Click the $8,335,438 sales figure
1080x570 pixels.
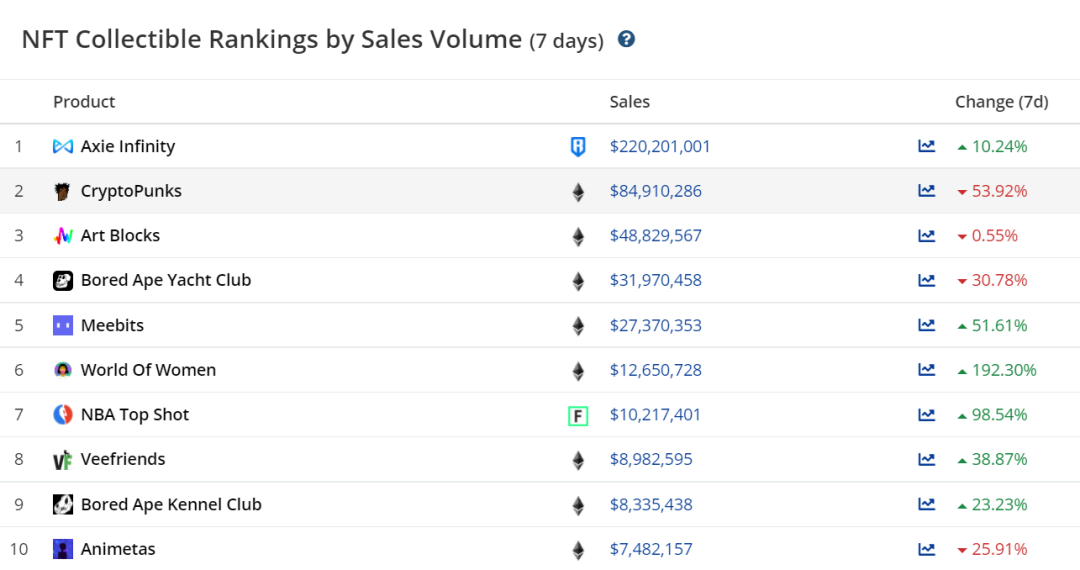click(651, 505)
